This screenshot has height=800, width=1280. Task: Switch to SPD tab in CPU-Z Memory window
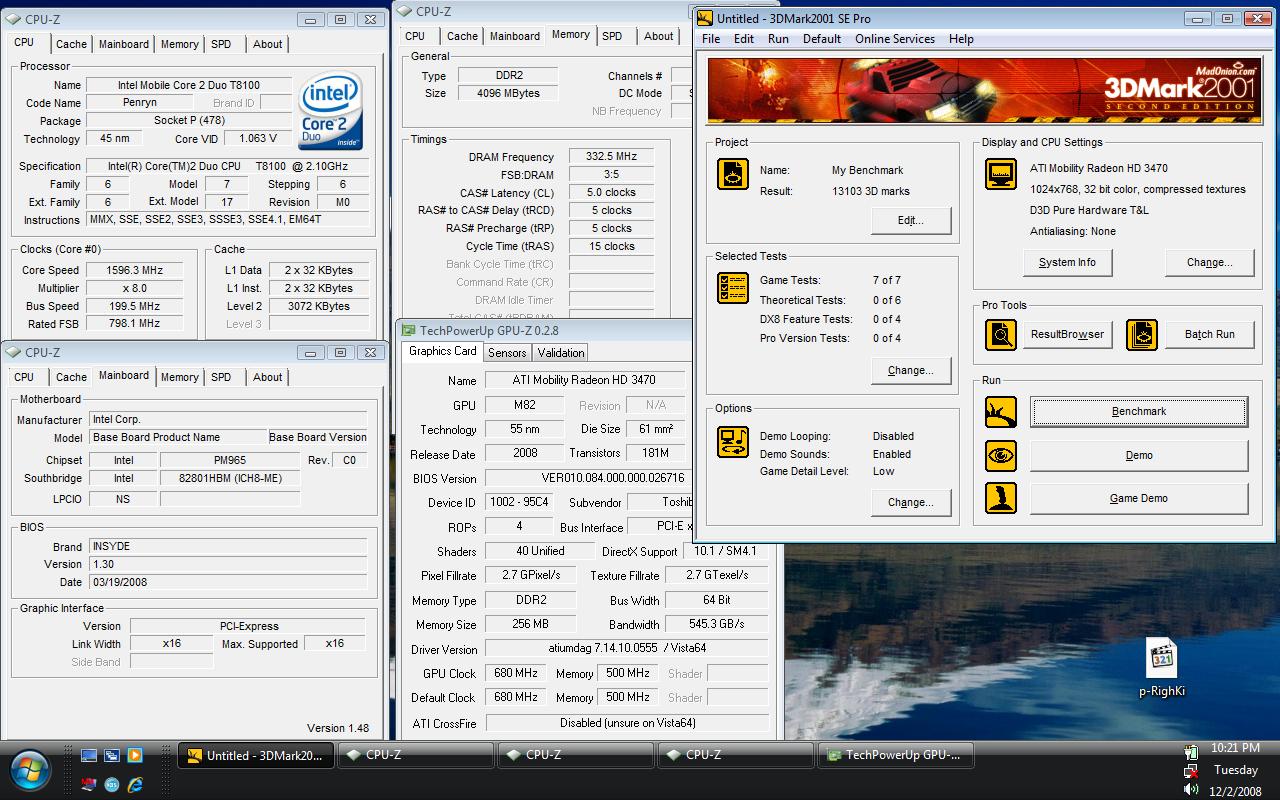612,36
